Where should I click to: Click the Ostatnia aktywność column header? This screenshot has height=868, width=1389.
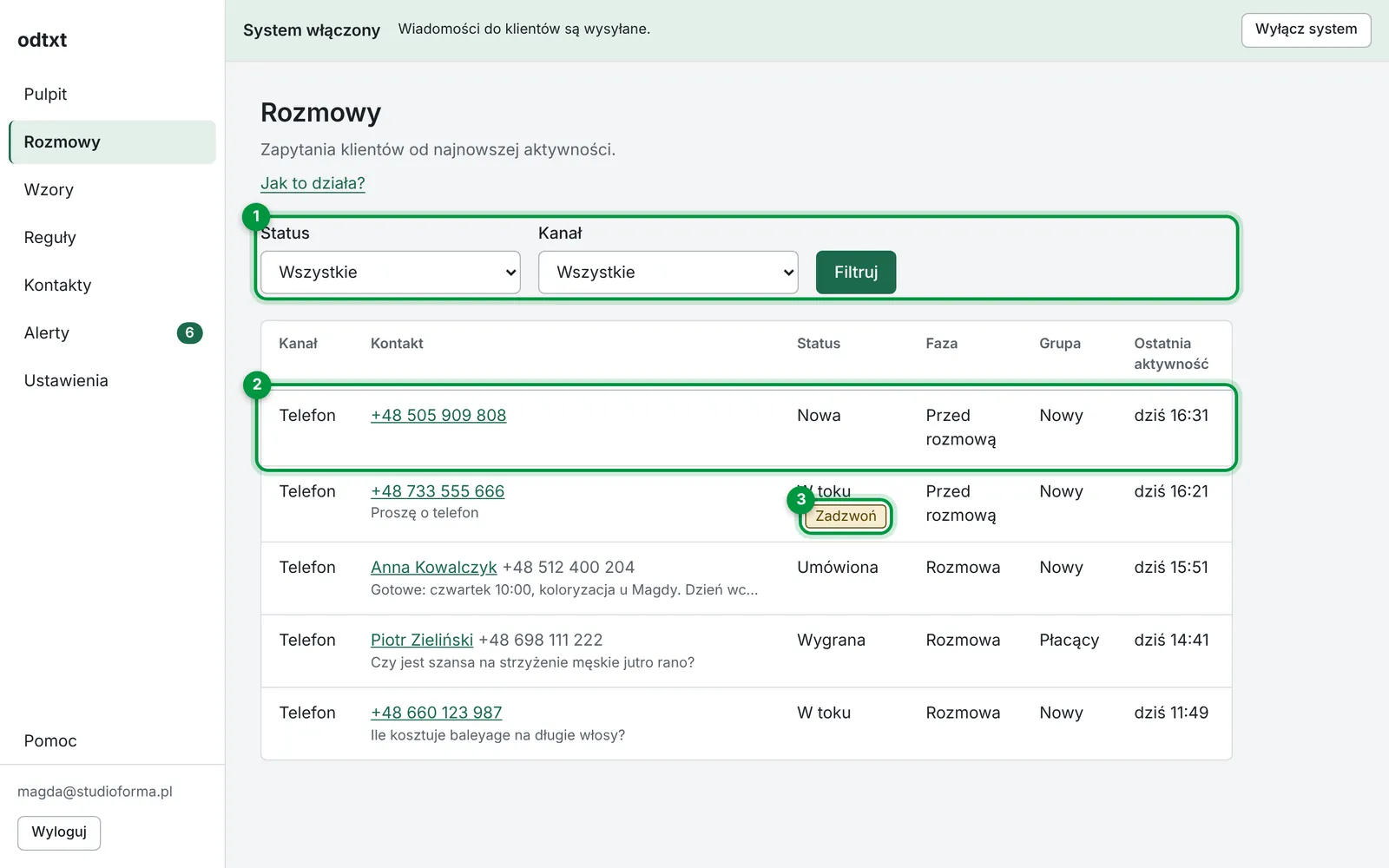1171,353
